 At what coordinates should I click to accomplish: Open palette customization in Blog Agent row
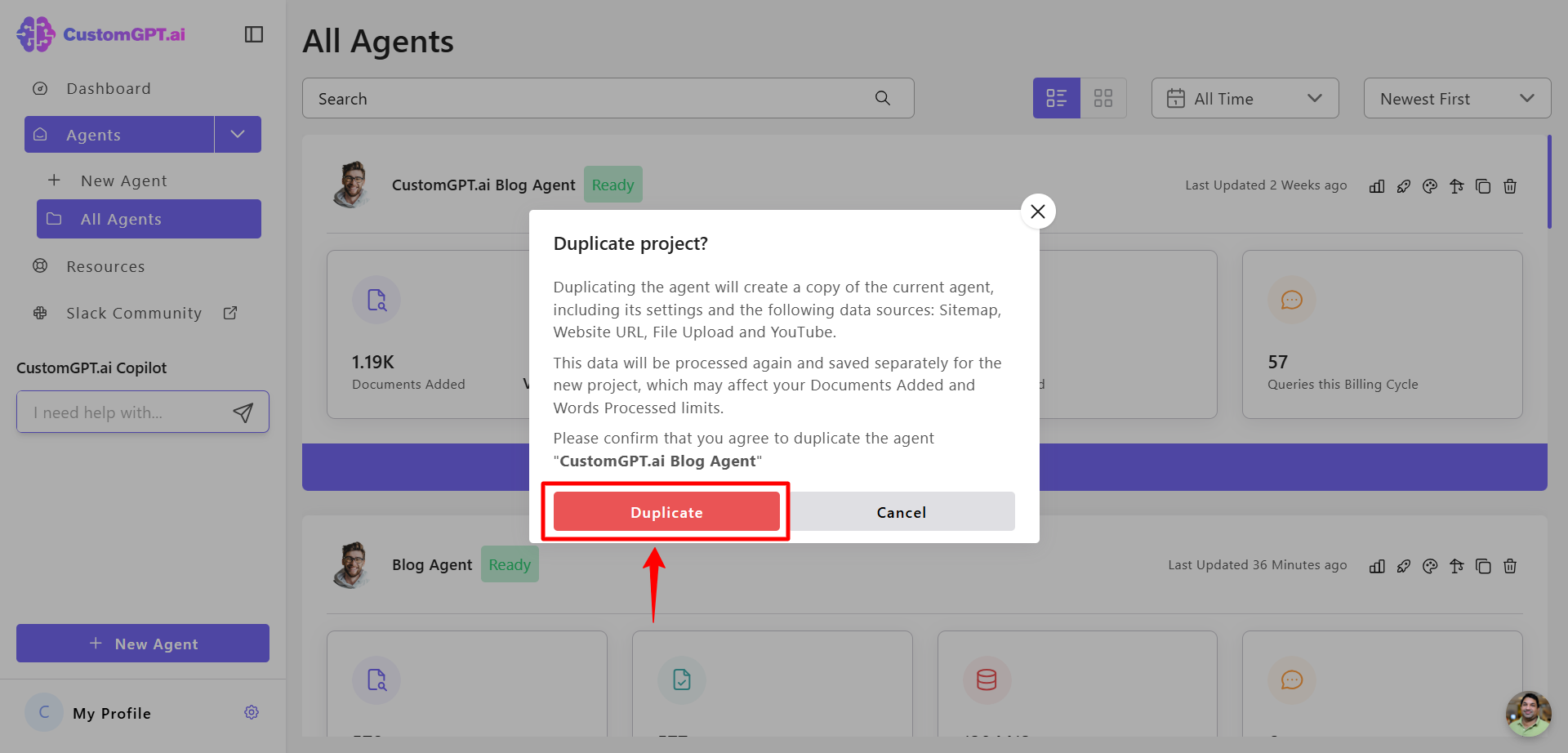coord(1430,566)
